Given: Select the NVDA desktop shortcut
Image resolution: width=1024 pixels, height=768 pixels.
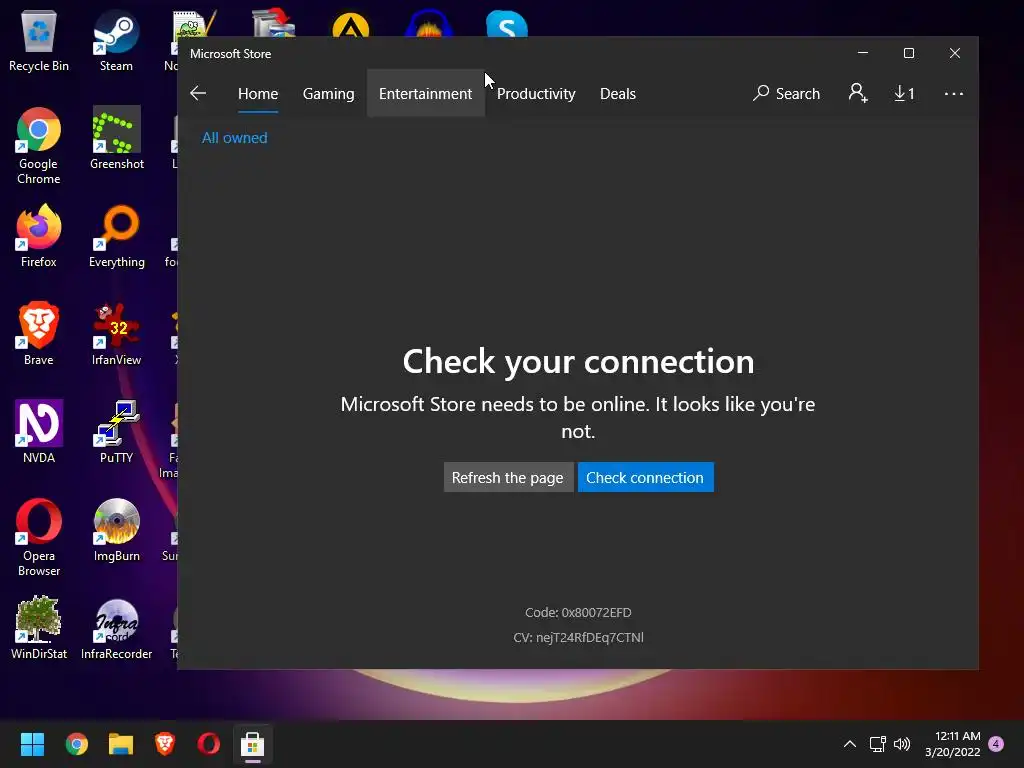Looking at the screenshot, I should click(x=39, y=432).
